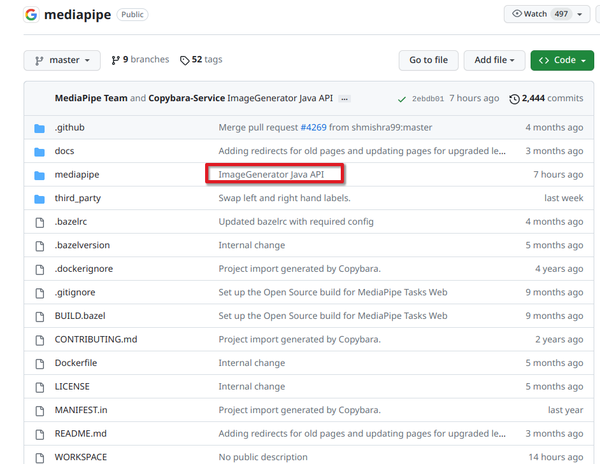Open the README.md file
Screen dimensions: 600x464
click(80, 434)
